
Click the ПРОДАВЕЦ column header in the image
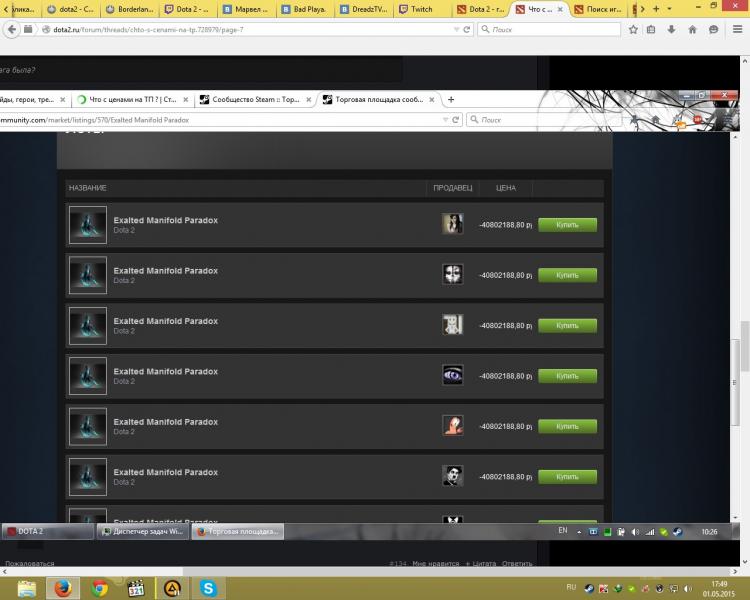tap(452, 188)
